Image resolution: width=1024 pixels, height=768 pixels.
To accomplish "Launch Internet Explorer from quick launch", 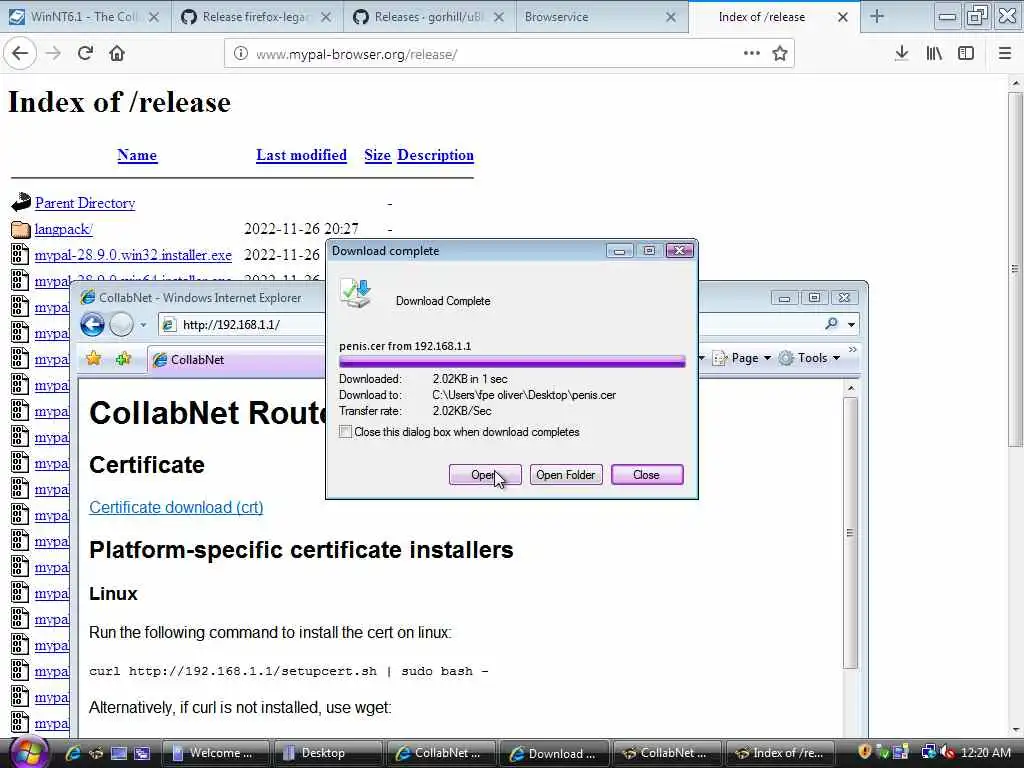I will (x=72, y=753).
